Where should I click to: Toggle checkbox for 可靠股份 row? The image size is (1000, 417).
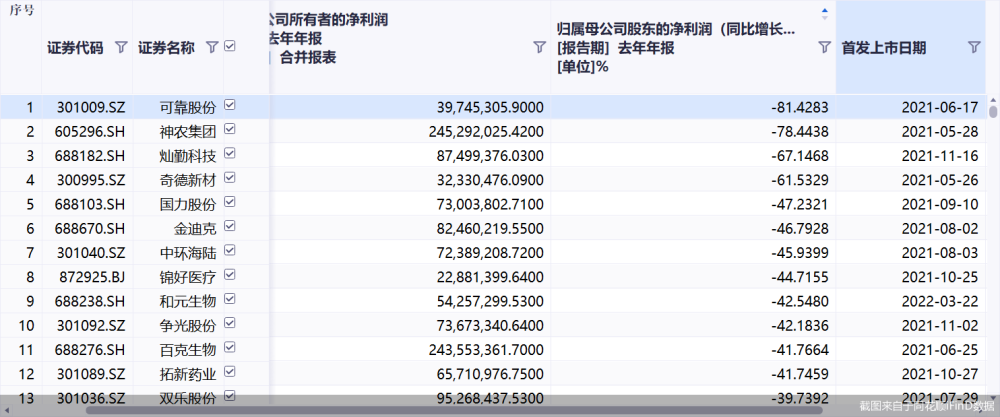(x=230, y=105)
